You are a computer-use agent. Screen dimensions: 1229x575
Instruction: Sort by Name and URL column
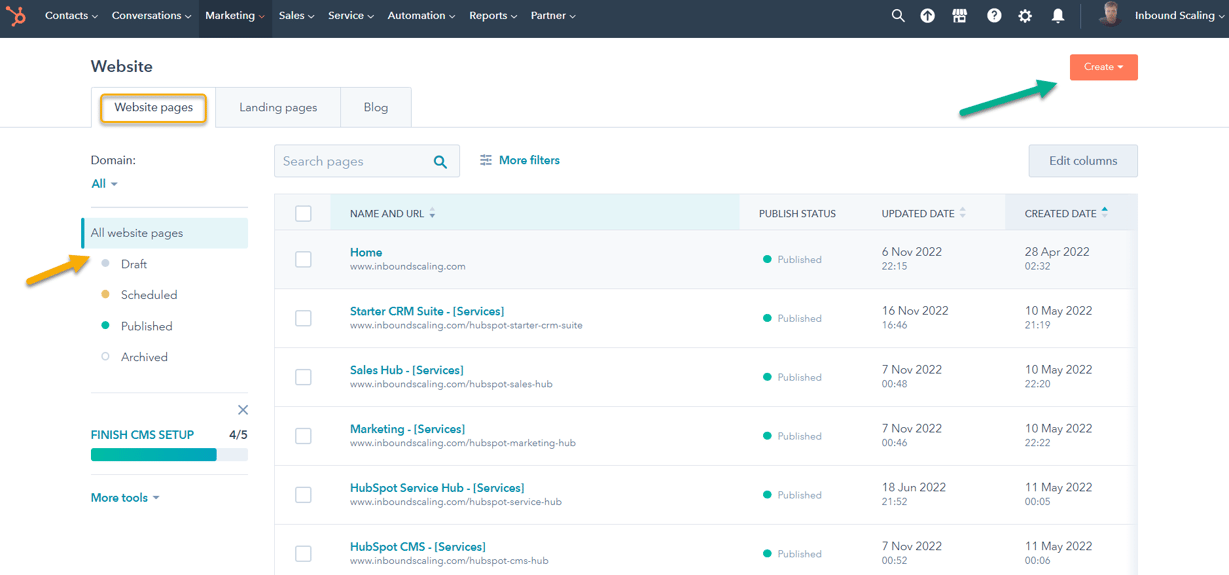click(x=392, y=214)
